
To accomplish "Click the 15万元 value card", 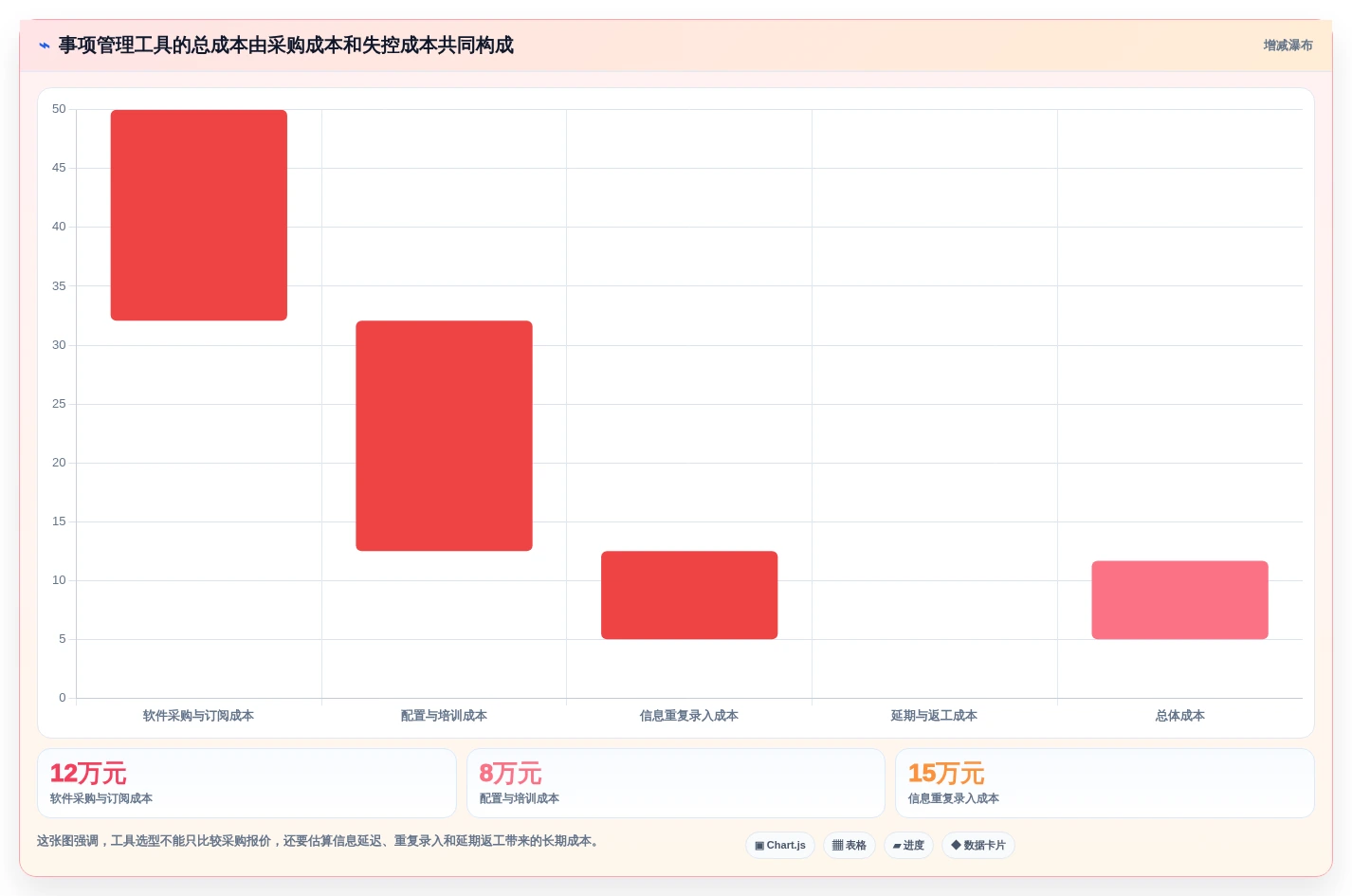I will (1105, 783).
